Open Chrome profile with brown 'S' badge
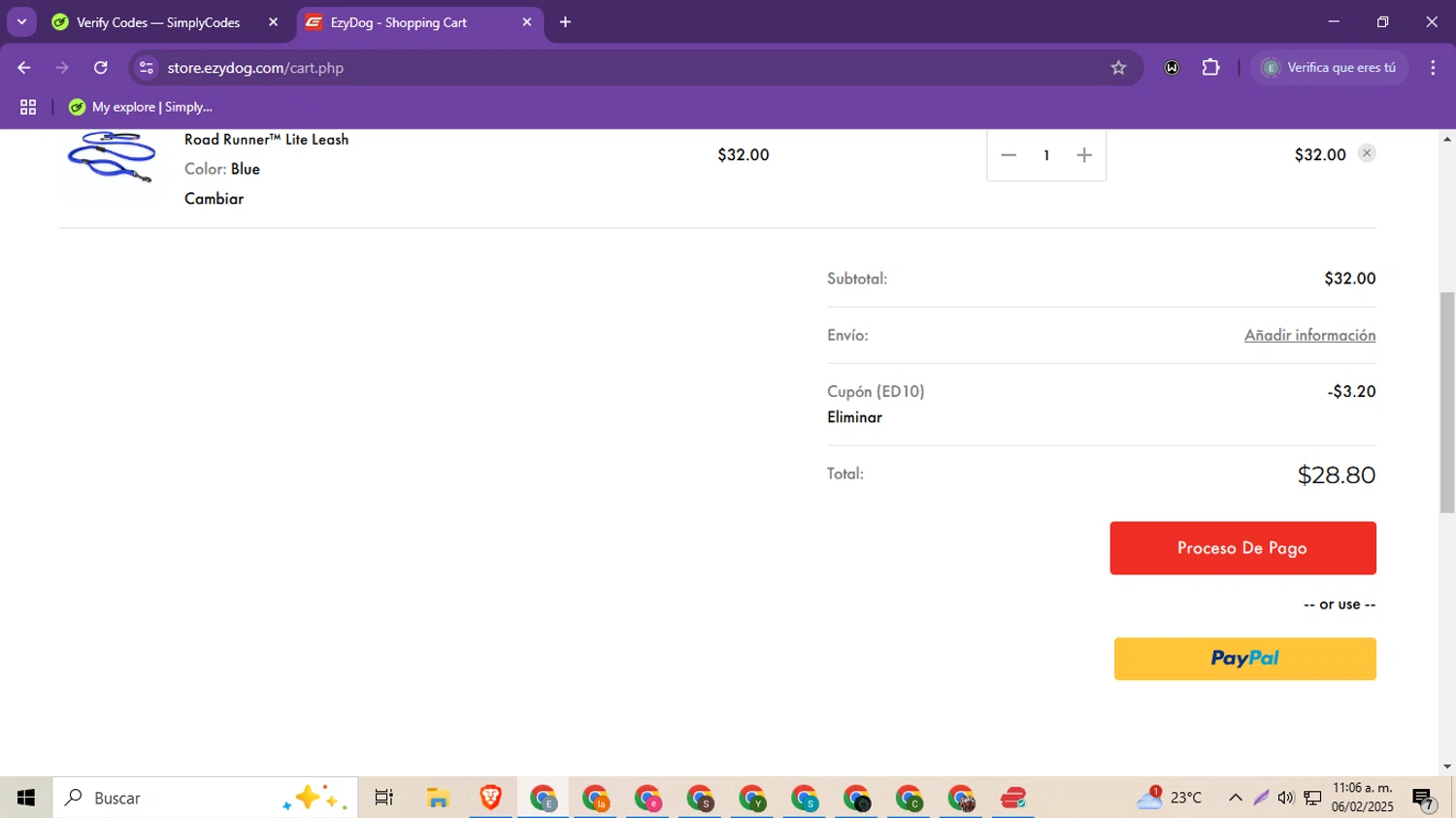The image size is (1456, 818). point(700,798)
